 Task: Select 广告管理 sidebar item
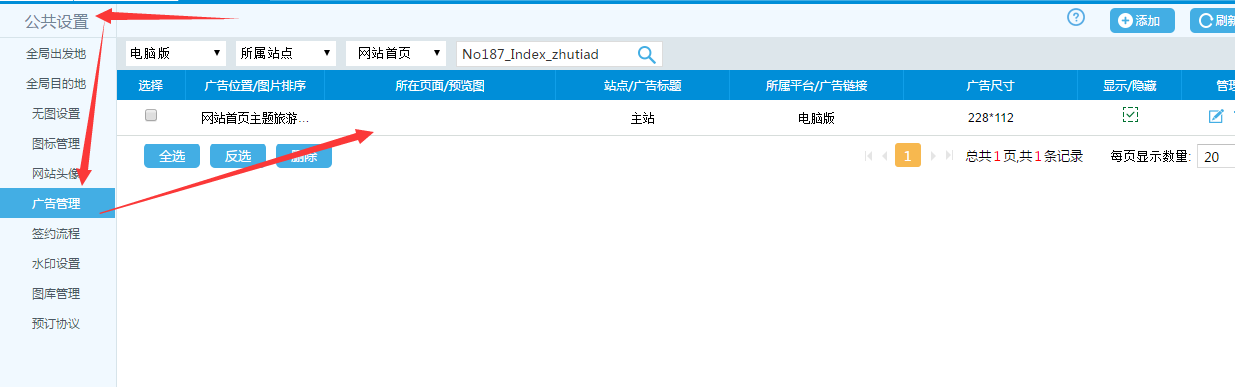pyautogui.click(x=57, y=204)
